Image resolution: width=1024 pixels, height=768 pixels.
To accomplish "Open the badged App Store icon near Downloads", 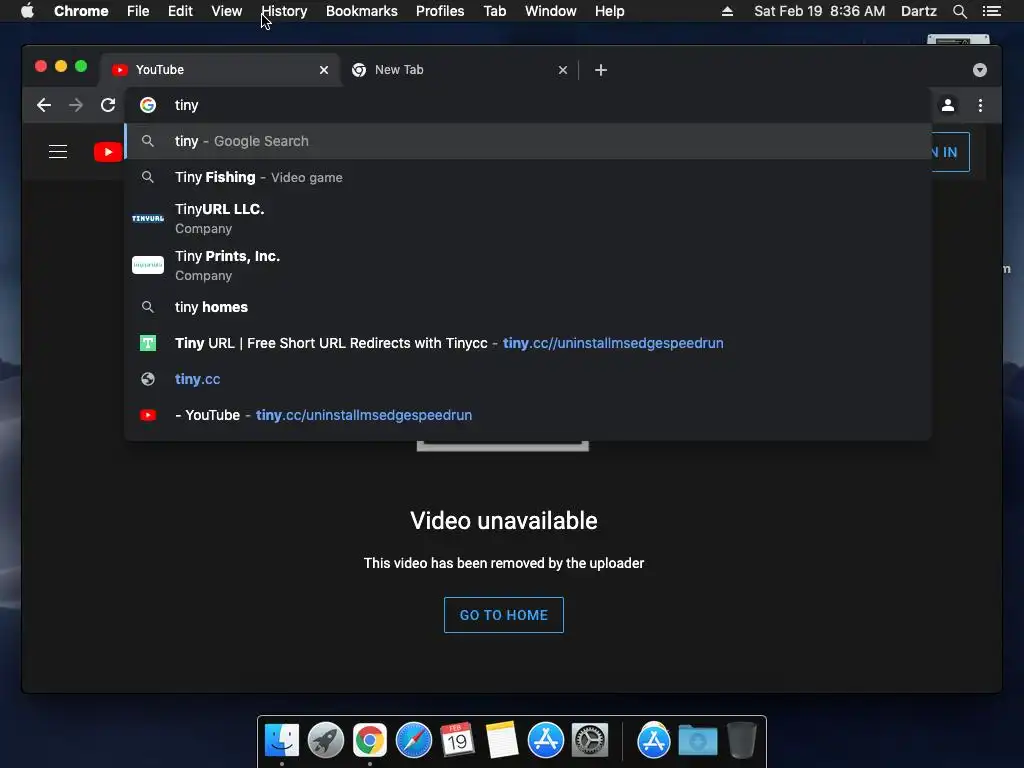I will pyautogui.click(x=654, y=741).
